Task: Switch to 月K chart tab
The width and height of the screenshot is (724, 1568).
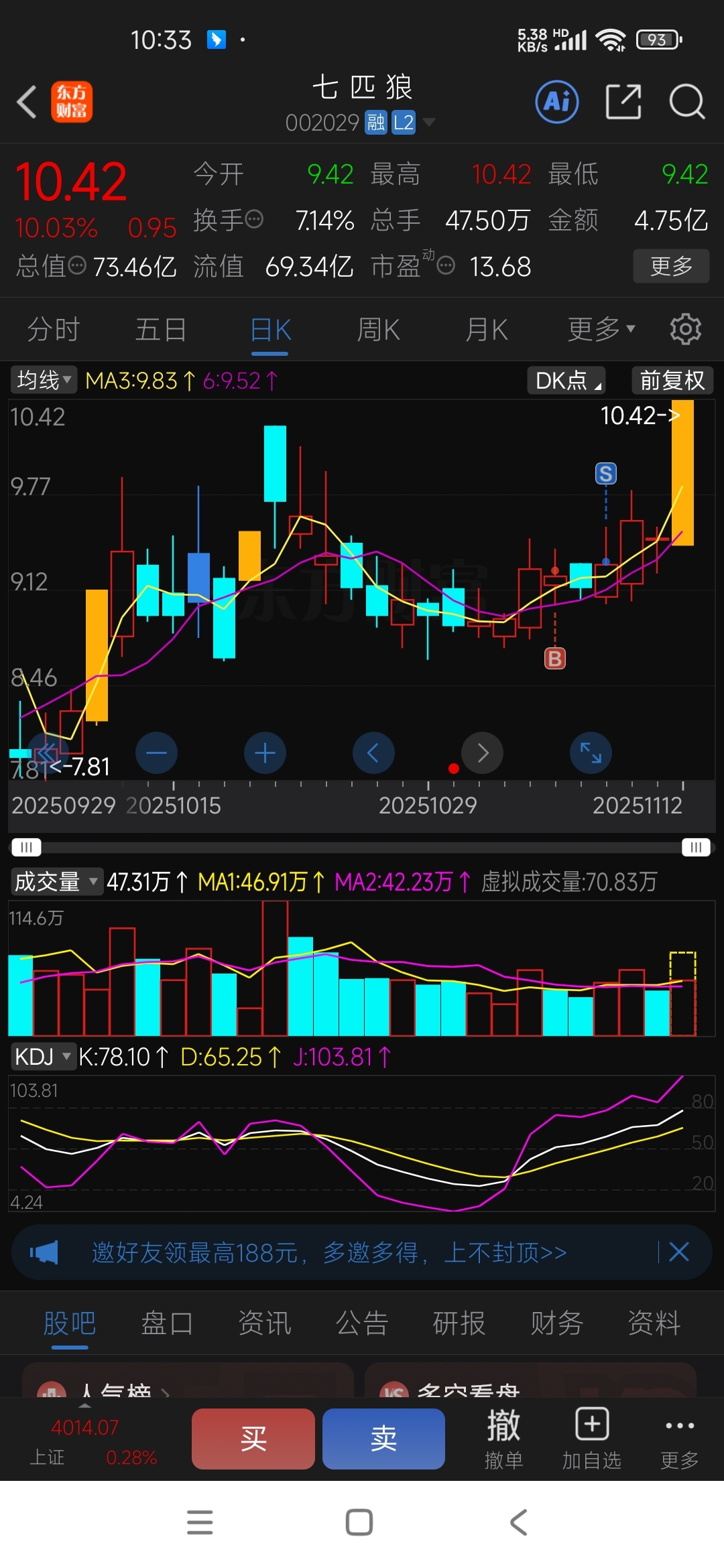Action: 486,329
